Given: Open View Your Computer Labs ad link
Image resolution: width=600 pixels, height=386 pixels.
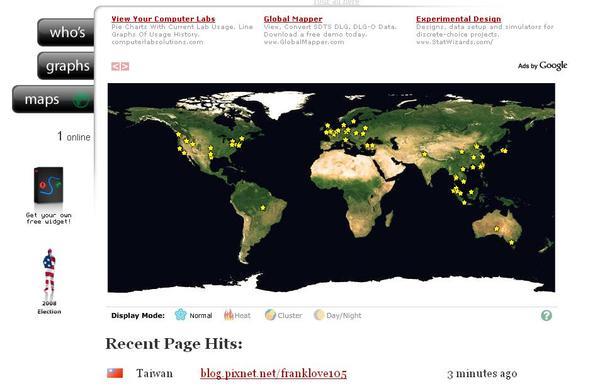Looking at the screenshot, I should coord(163,19).
